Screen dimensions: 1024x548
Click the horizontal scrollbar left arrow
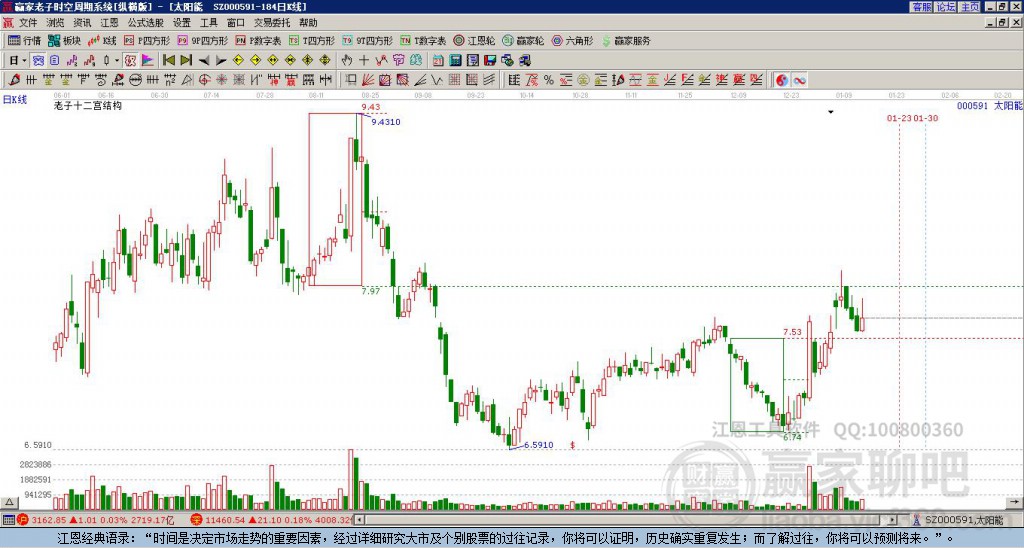click(x=359, y=520)
